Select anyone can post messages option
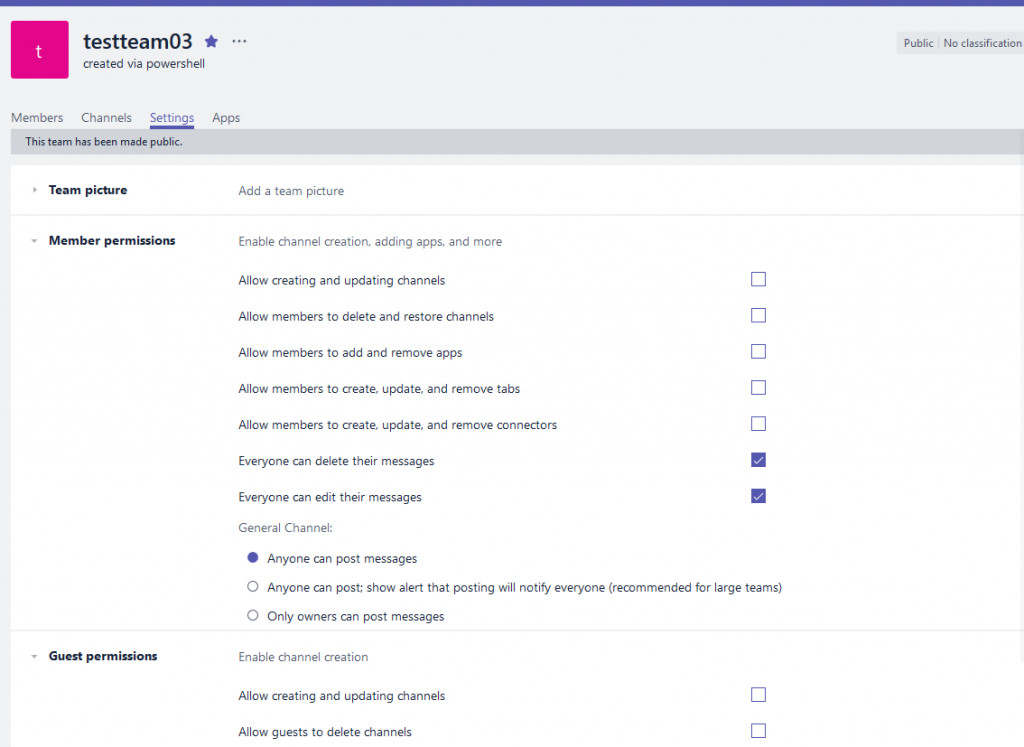This screenshot has width=1024, height=747. pos(252,557)
